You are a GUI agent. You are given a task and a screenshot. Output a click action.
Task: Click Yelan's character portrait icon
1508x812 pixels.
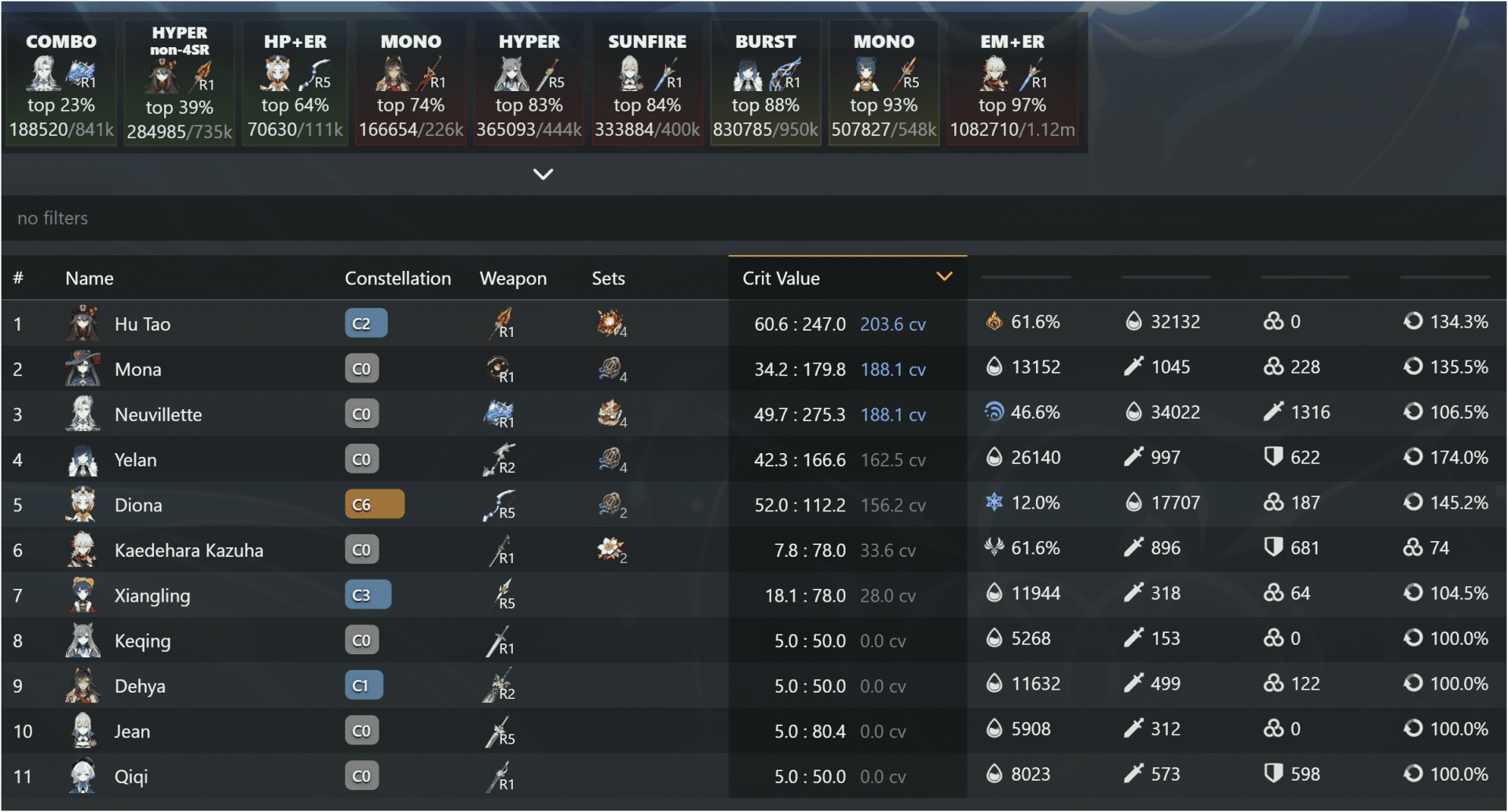click(82, 460)
